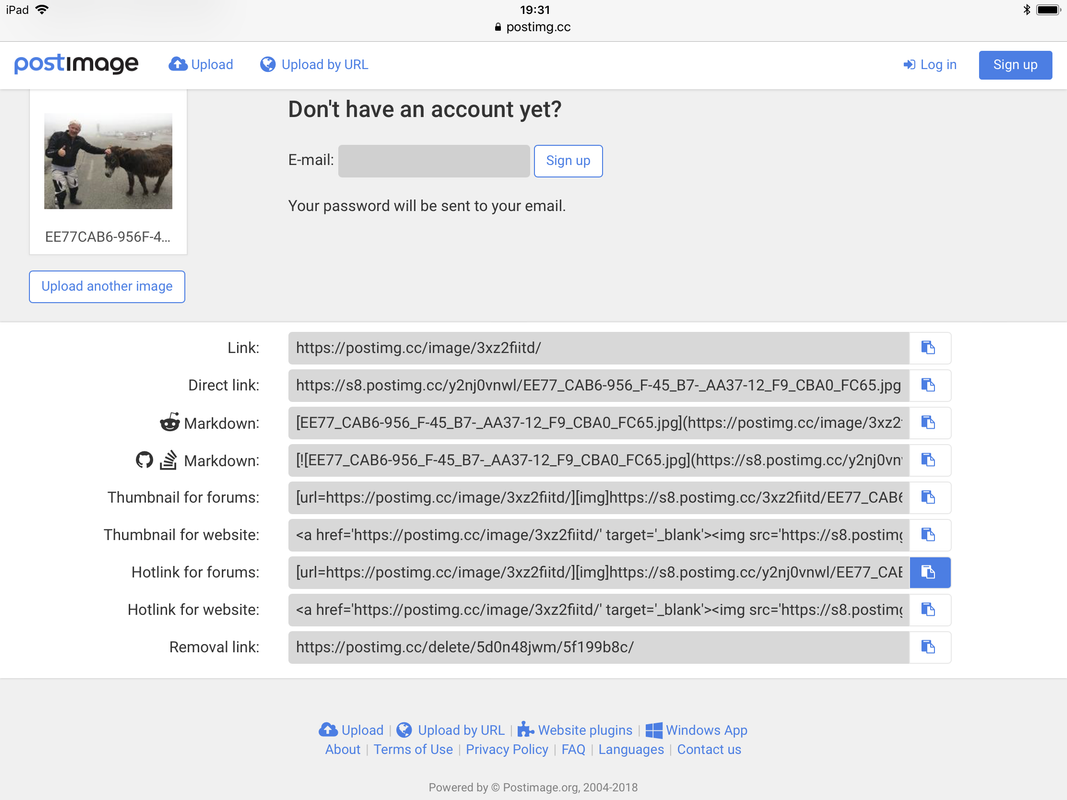
Task: Open Upload by URL in top navigation
Action: coord(314,65)
